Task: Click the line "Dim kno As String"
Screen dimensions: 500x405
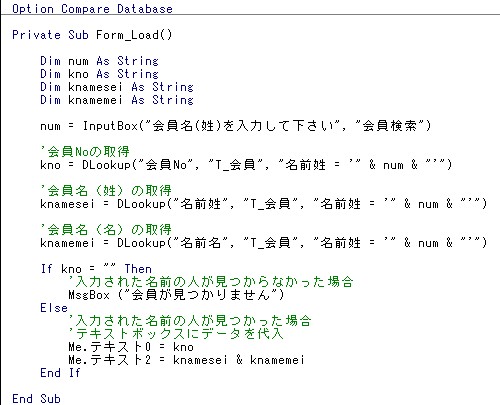Action: click(99, 74)
